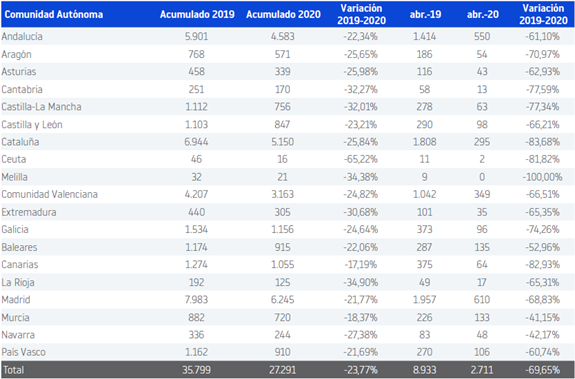Click the abr.-20 column header
The height and width of the screenshot is (379, 575).
point(483,15)
